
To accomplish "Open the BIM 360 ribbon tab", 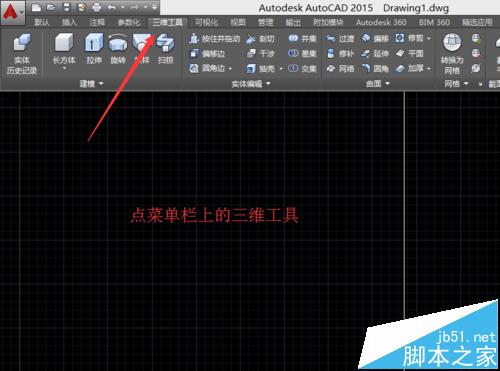I will point(434,23).
